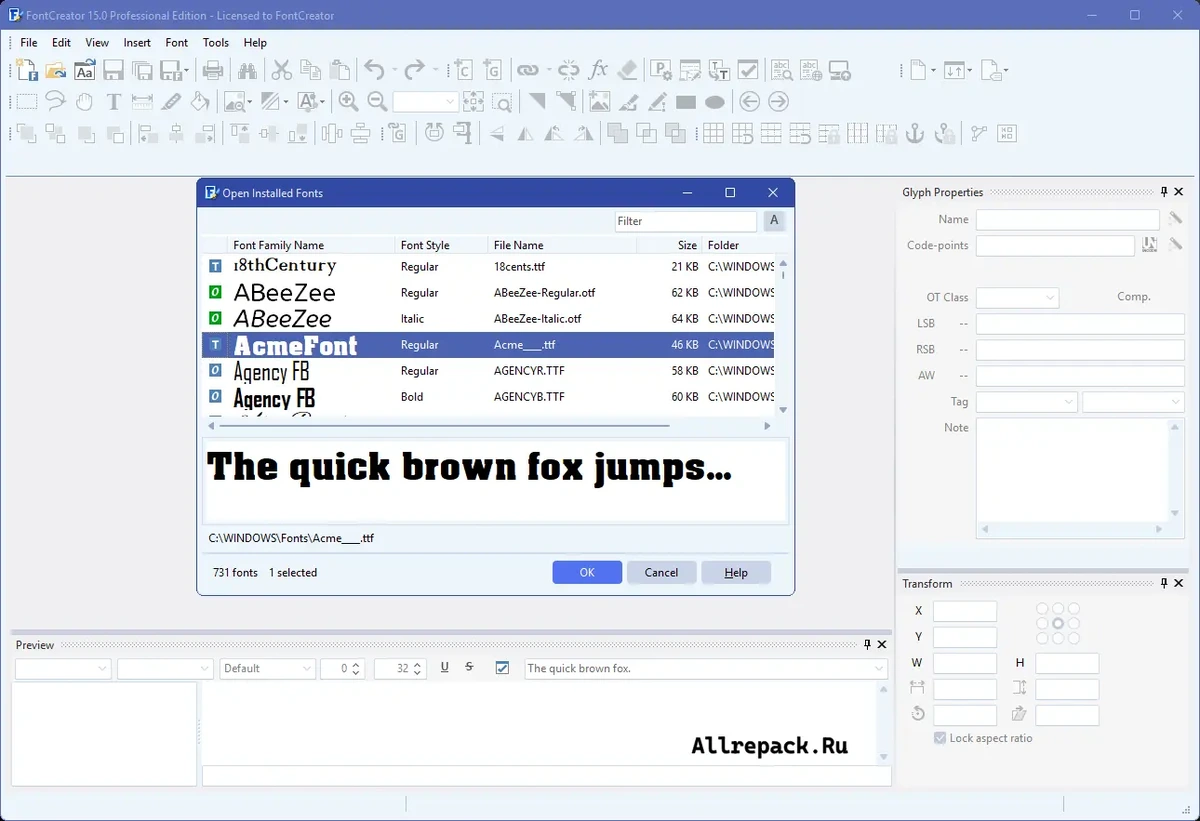The height and width of the screenshot is (821, 1200).
Task: Open the Edit menu
Action: 61,43
